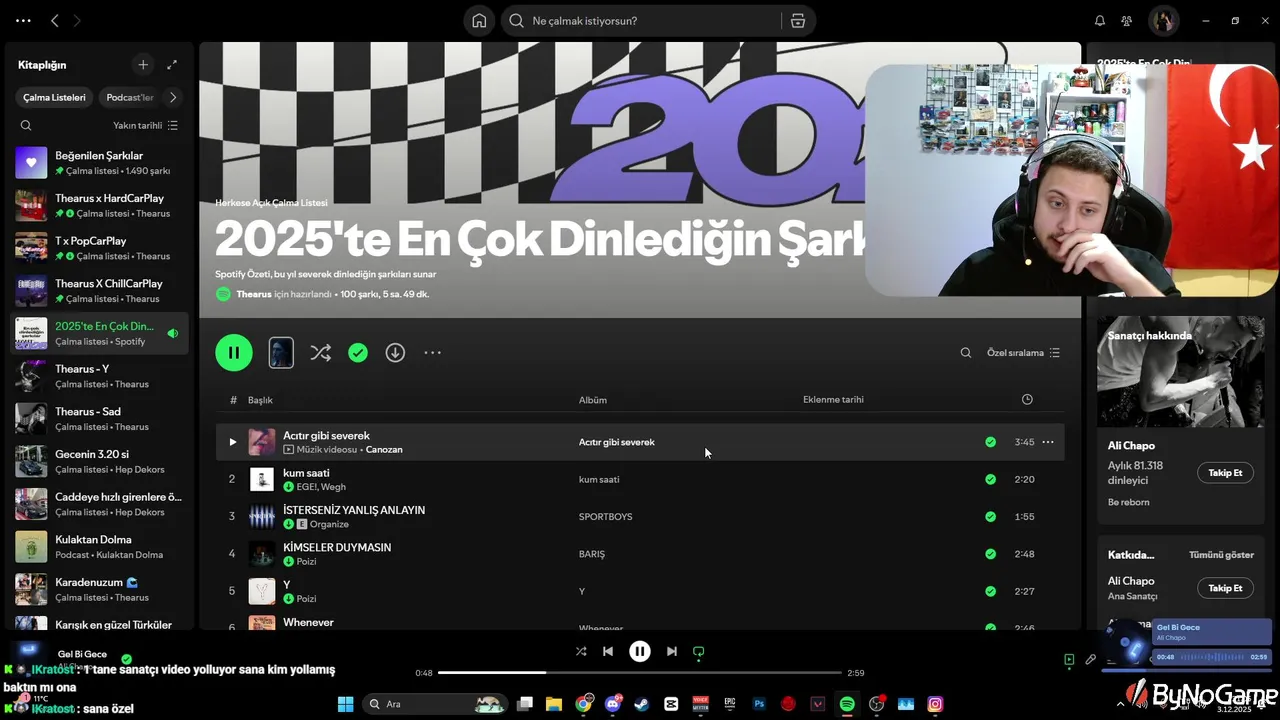Viewport: 1280px width, 720px height.
Task: Create a new playlist with plus icon
Action: coord(143,65)
